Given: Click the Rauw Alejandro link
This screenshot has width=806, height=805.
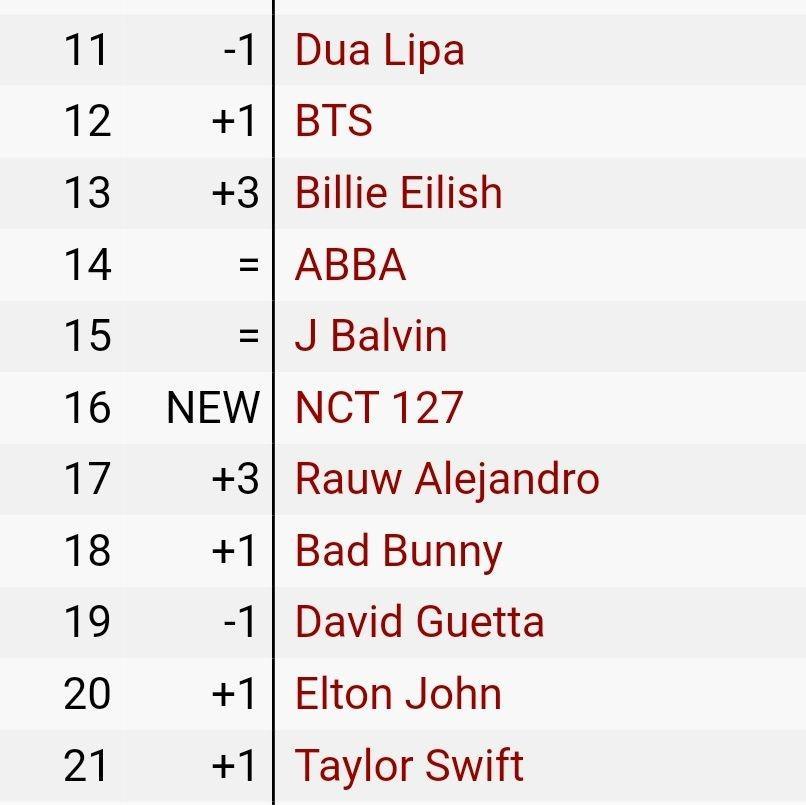Looking at the screenshot, I should pyautogui.click(x=447, y=480).
